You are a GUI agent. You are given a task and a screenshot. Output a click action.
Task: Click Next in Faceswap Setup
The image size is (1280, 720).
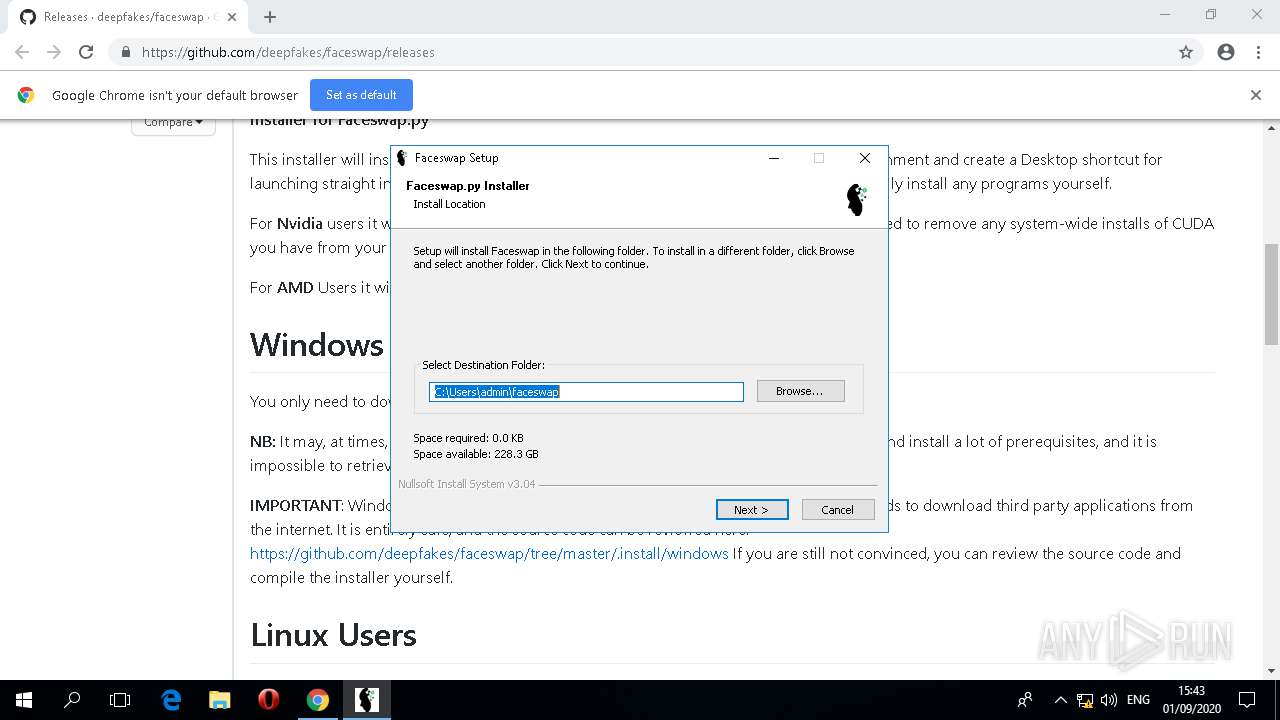click(x=752, y=510)
